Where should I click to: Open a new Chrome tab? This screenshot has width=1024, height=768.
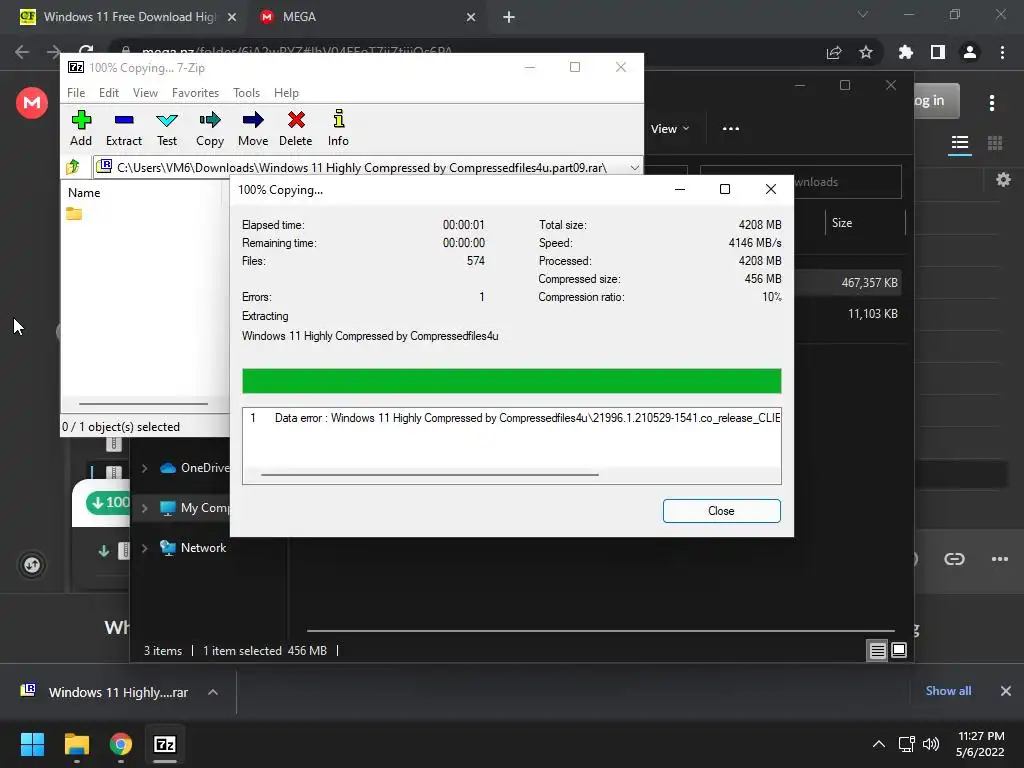coord(509,17)
